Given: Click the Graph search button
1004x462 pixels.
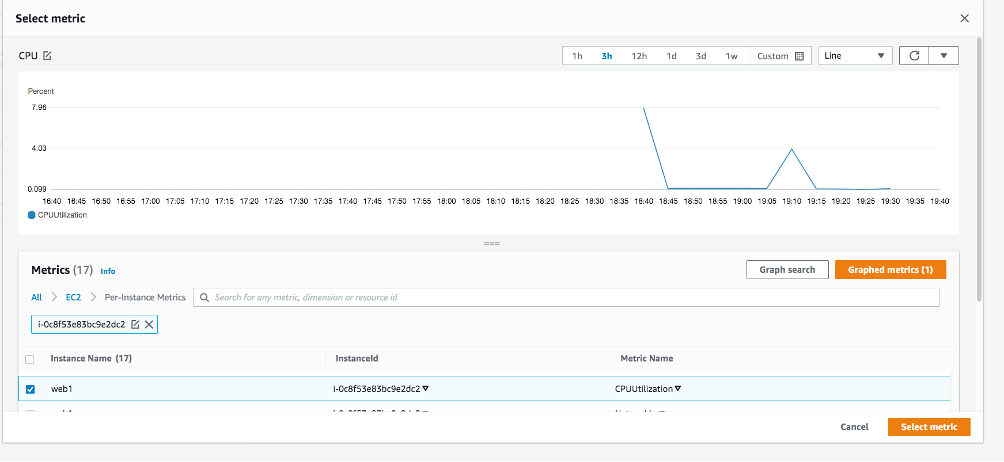Looking at the screenshot, I should pos(787,269).
